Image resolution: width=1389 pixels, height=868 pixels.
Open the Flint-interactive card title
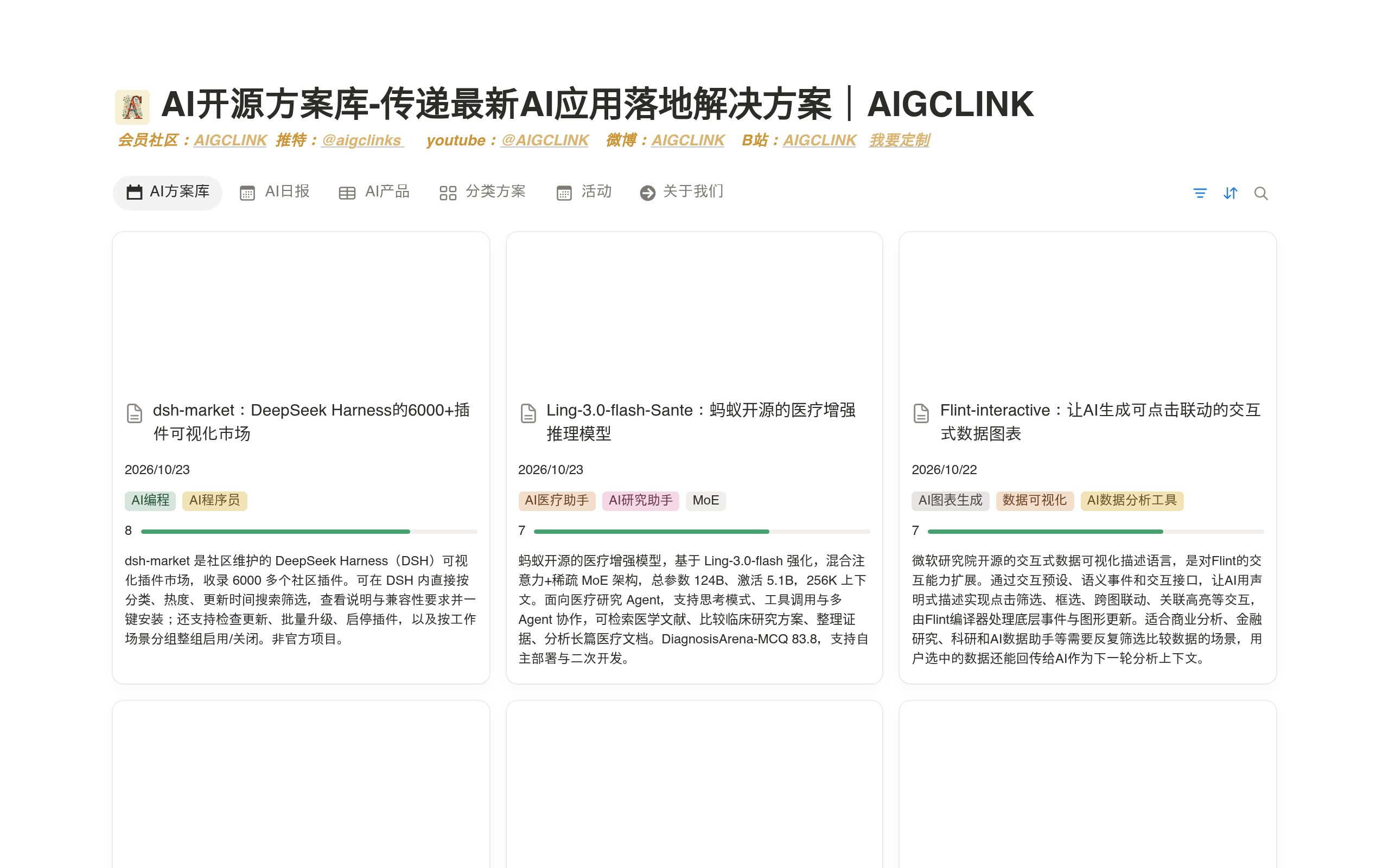pos(1100,422)
